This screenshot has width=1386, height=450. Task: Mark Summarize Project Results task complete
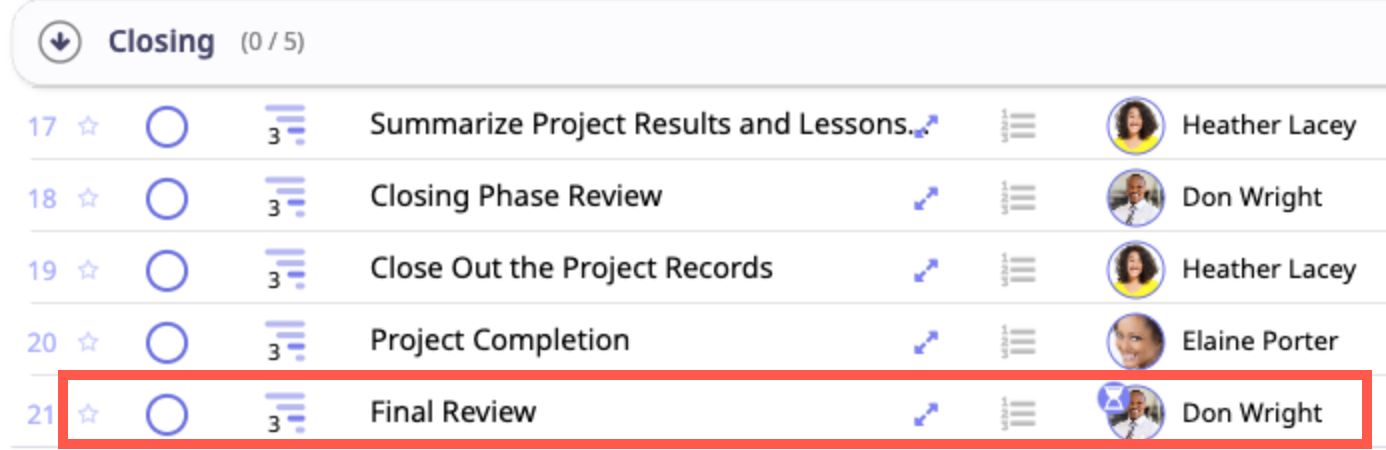[x=167, y=127]
